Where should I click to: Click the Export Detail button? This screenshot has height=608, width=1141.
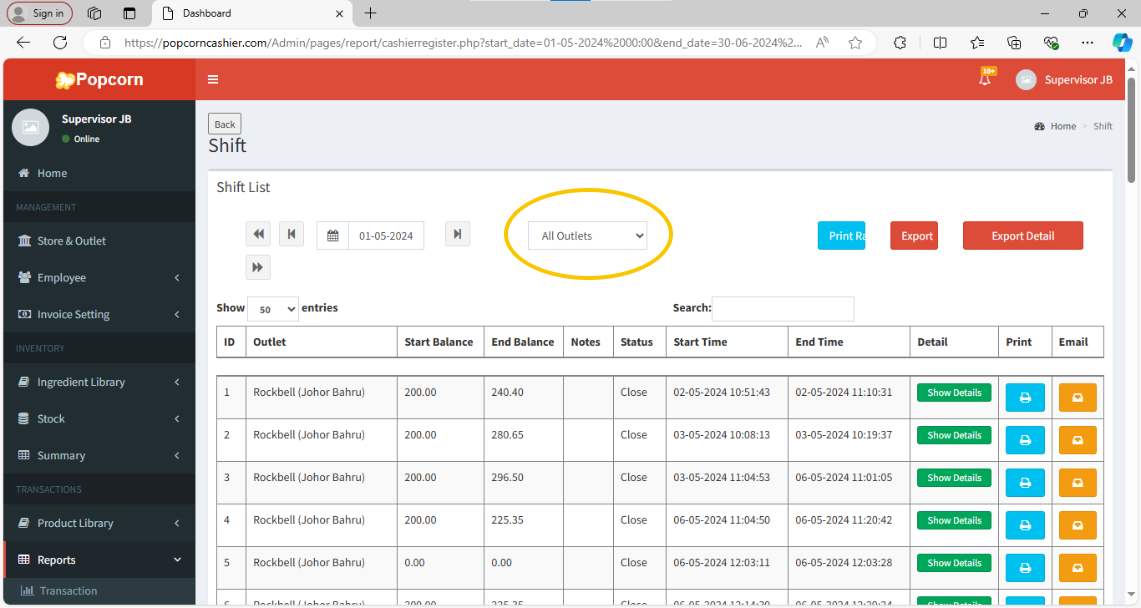tap(1022, 236)
